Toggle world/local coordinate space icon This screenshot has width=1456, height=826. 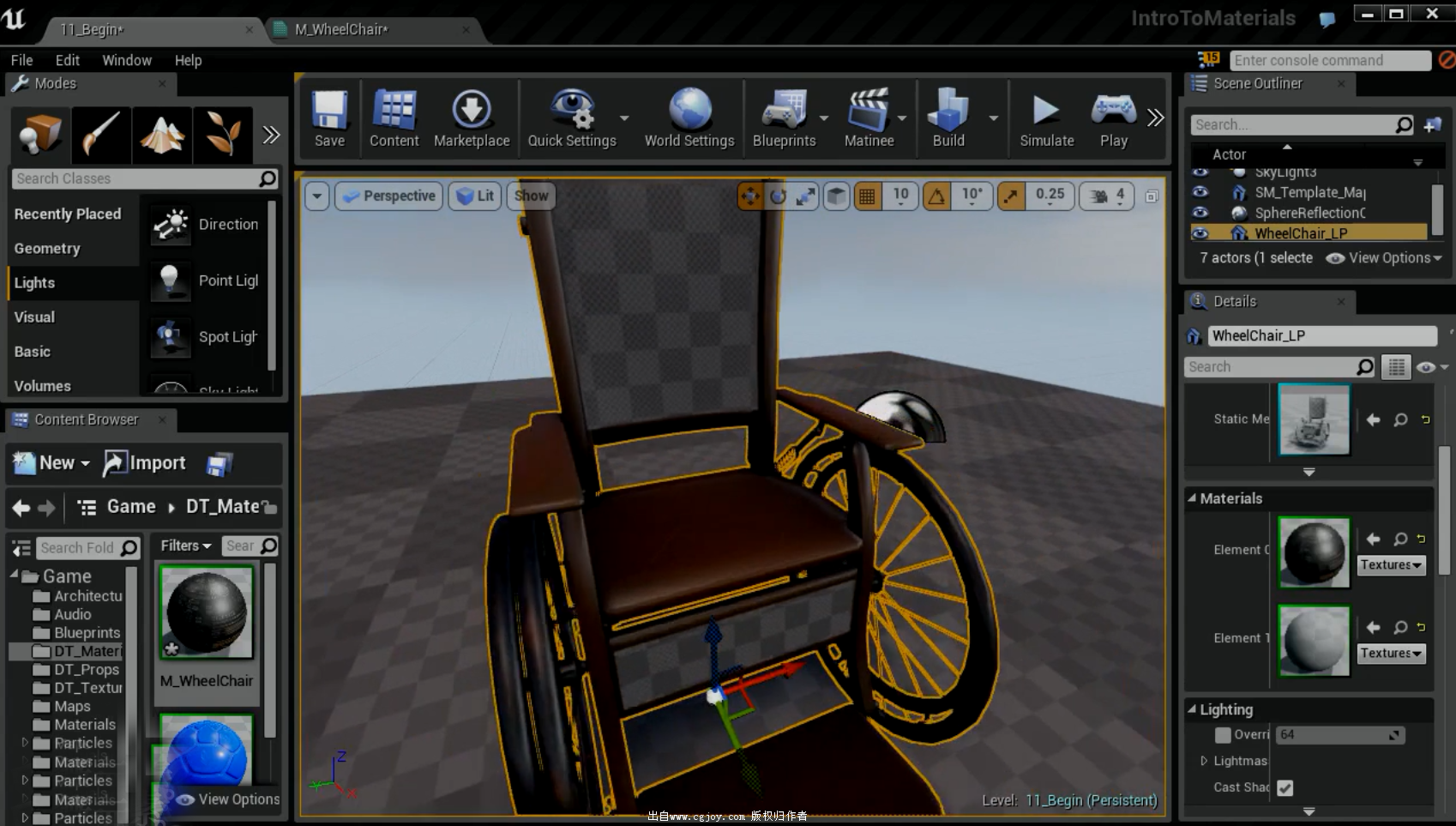(x=836, y=196)
